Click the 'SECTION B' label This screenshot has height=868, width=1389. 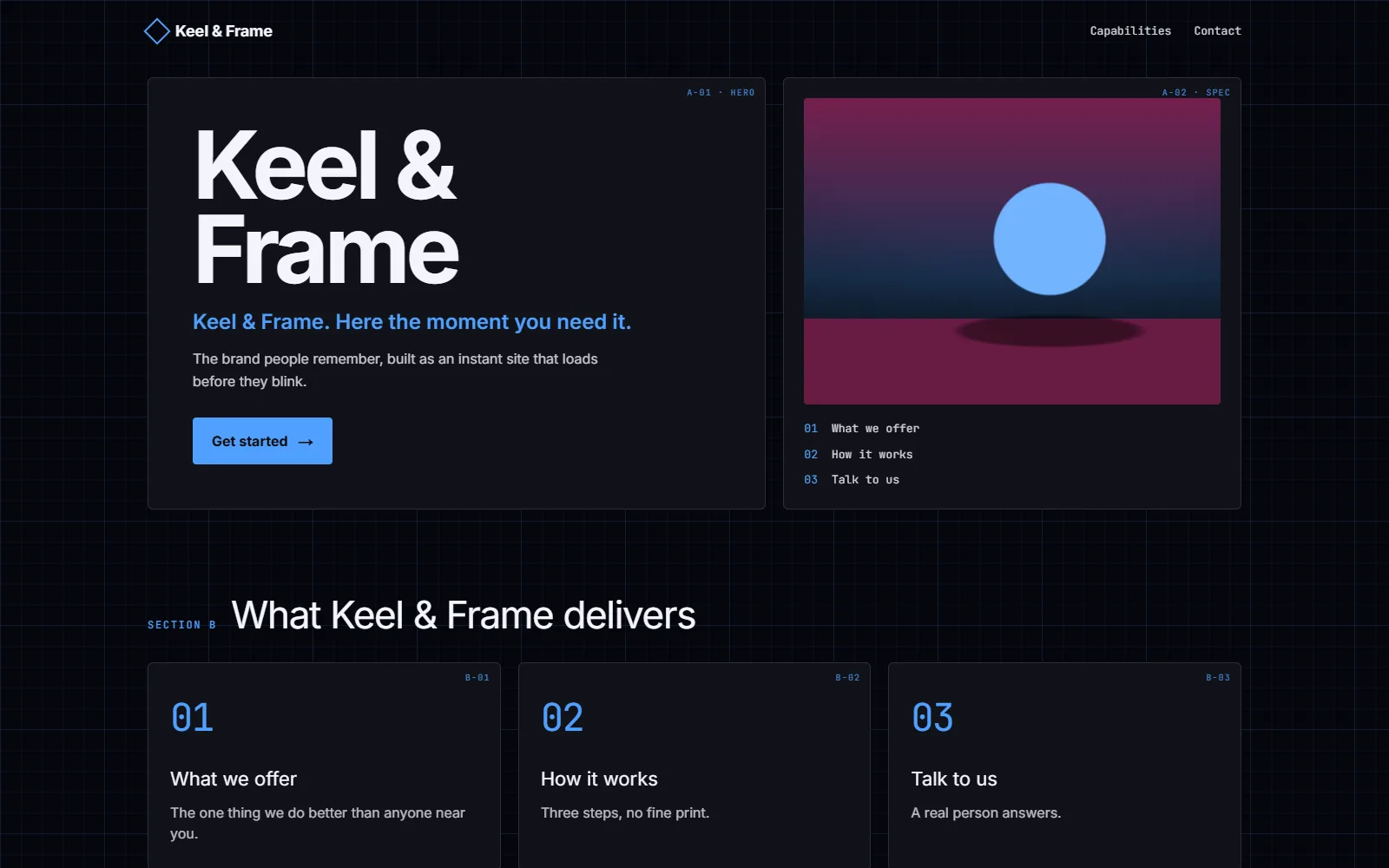click(181, 625)
